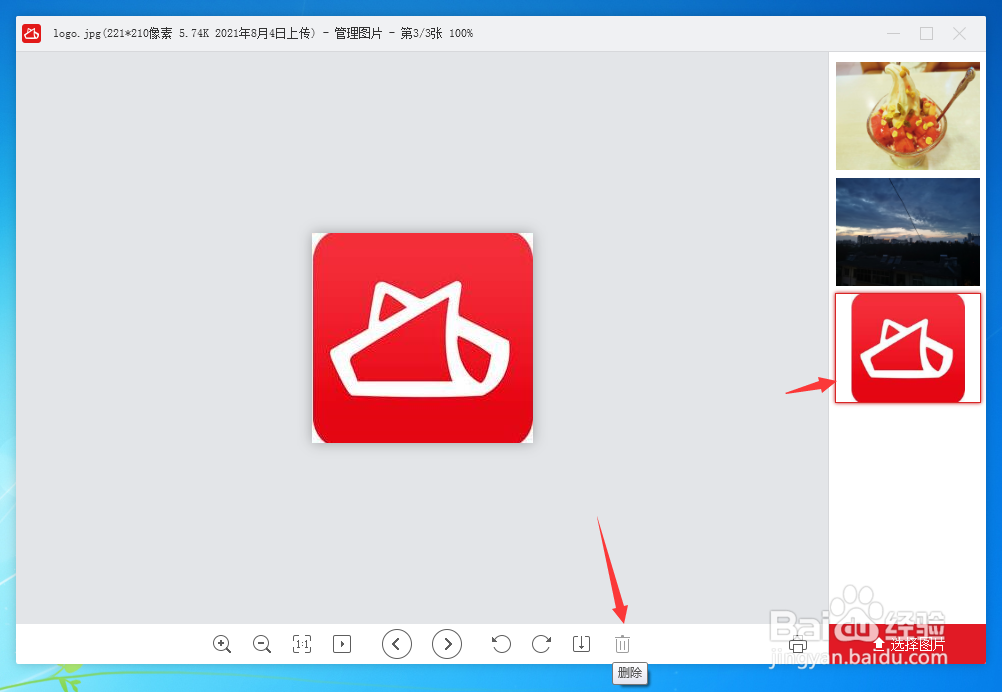Minimize the image manager window
Screen dimensions: 1002x692
click(x=893, y=33)
